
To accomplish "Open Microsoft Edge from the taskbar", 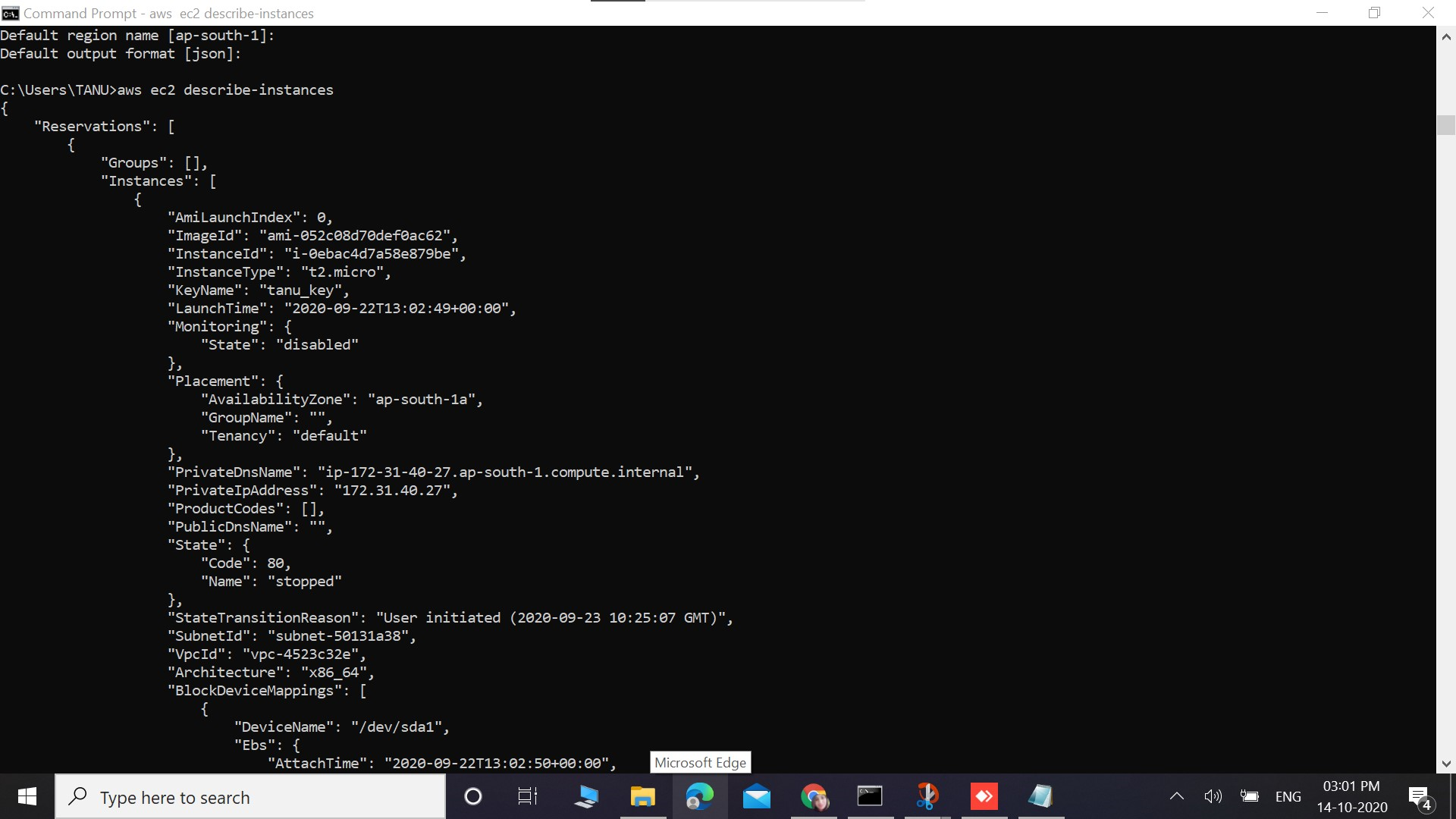I will coord(699,796).
